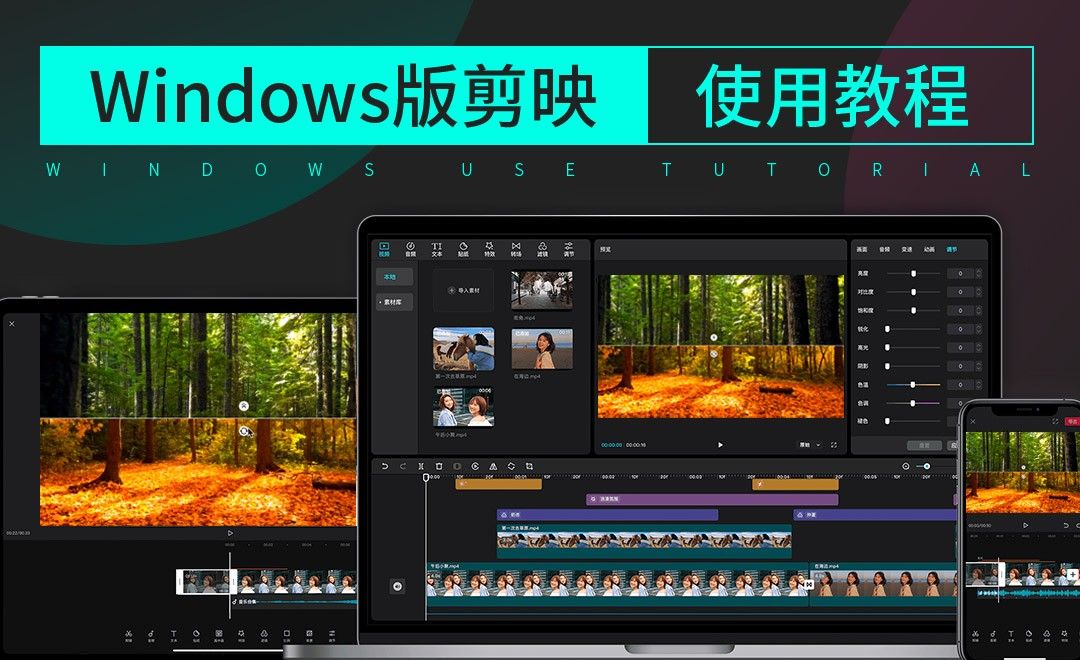Select the 在海边.mp4 beach thumbnail
Screen dimensions: 1080x660
point(542,349)
